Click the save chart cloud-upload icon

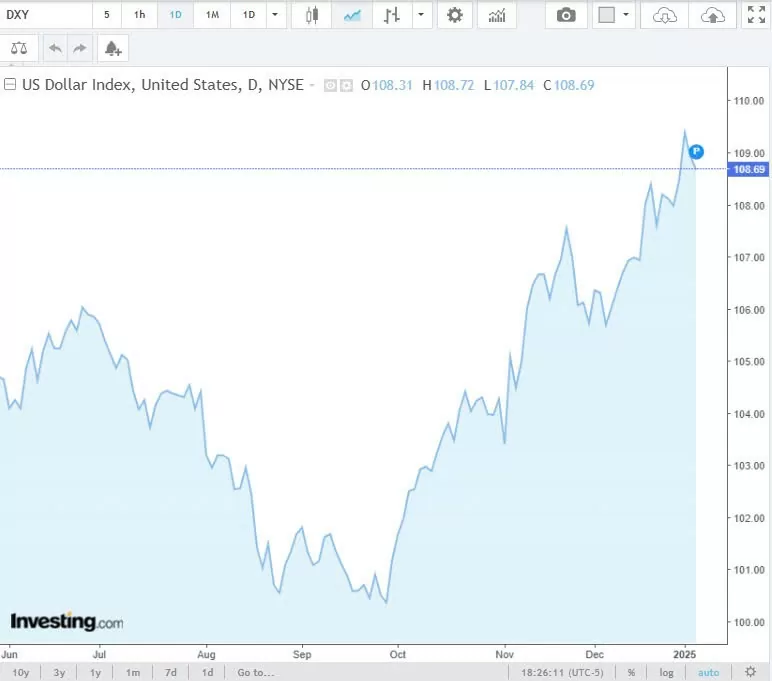pos(712,15)
